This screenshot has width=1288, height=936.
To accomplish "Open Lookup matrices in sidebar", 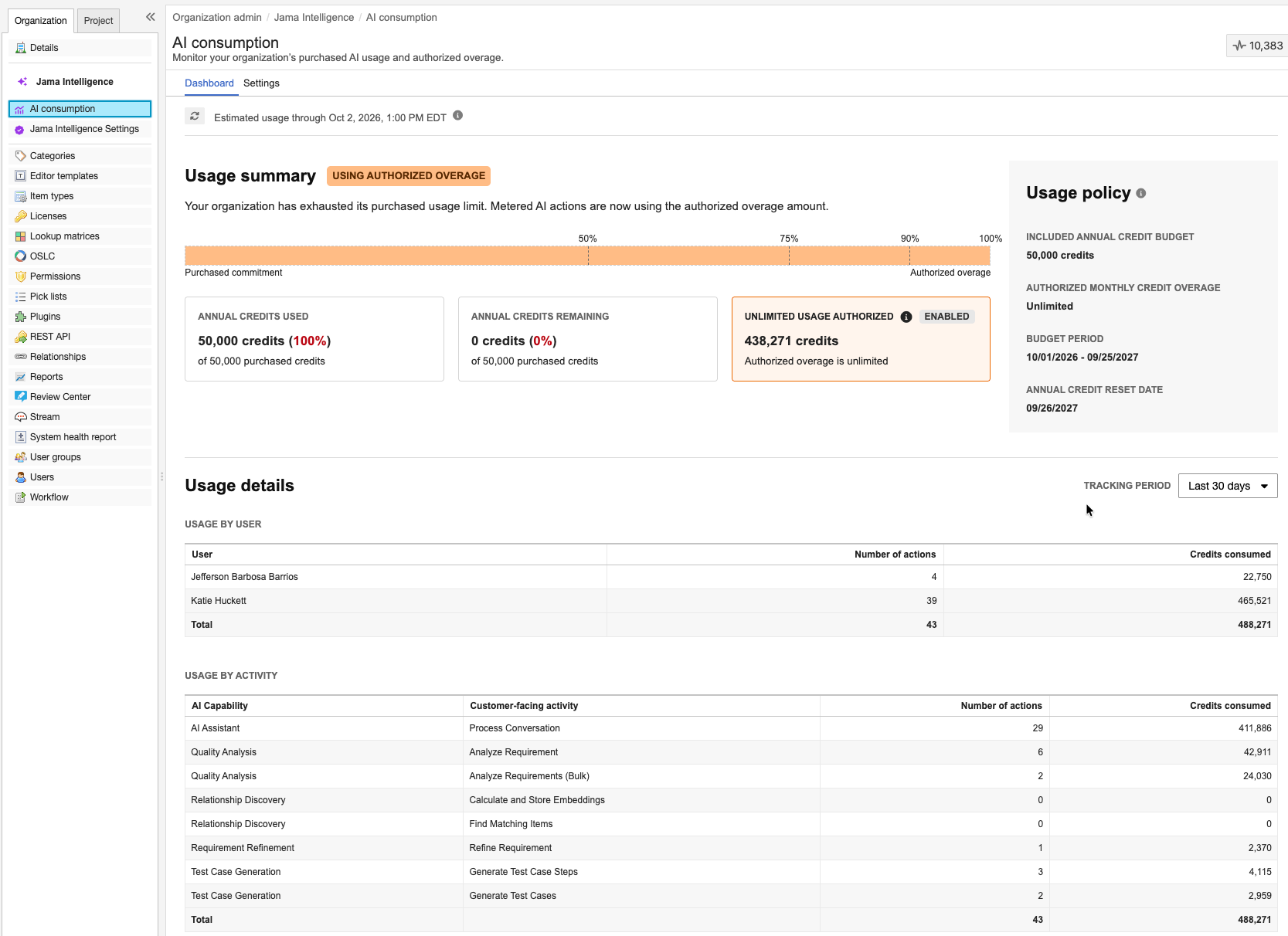I will (80, 236).
